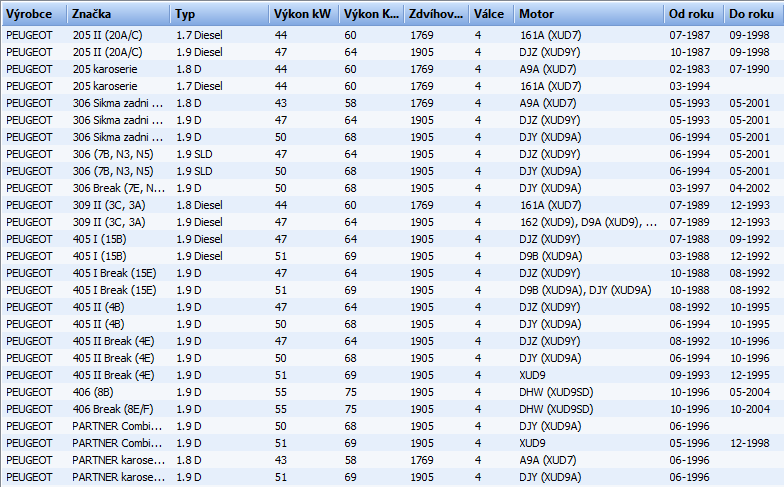Click the truncated Výkon K... column header

tap(372, 14)
